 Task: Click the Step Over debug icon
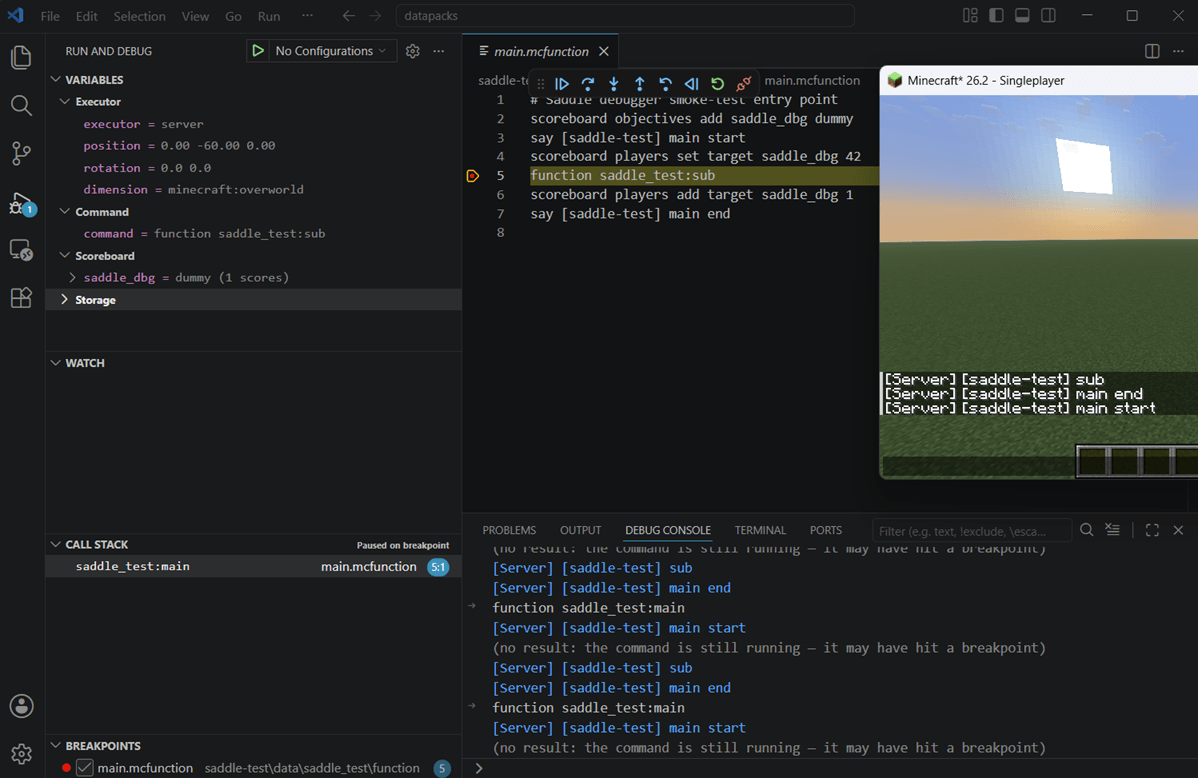(x=588, y=84)
